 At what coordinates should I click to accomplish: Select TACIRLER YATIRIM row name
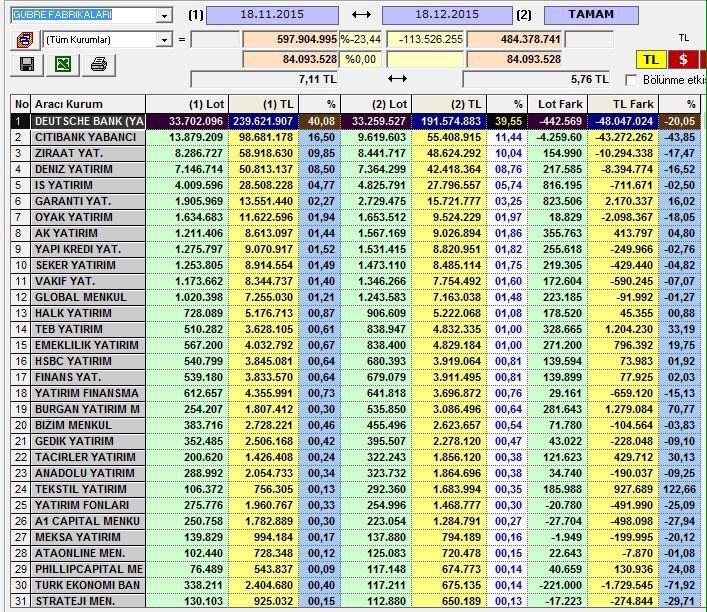(x=88, y=457)
